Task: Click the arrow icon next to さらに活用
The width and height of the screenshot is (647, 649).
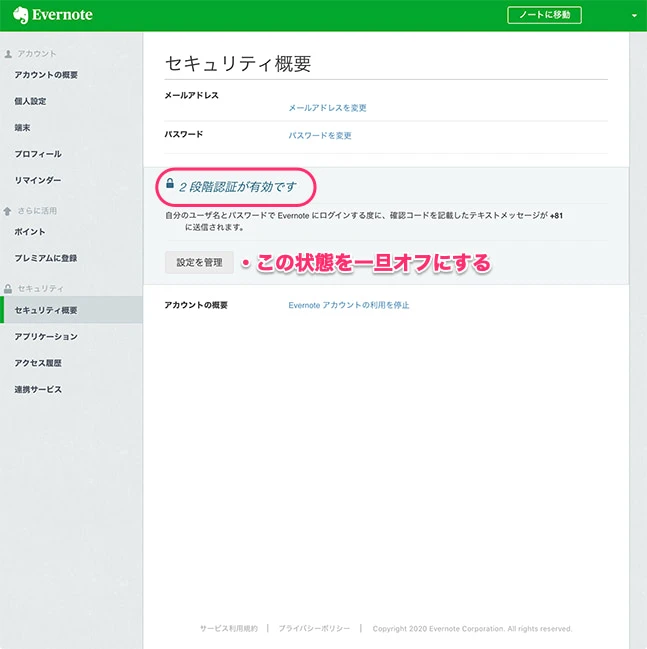Action: 9,211
